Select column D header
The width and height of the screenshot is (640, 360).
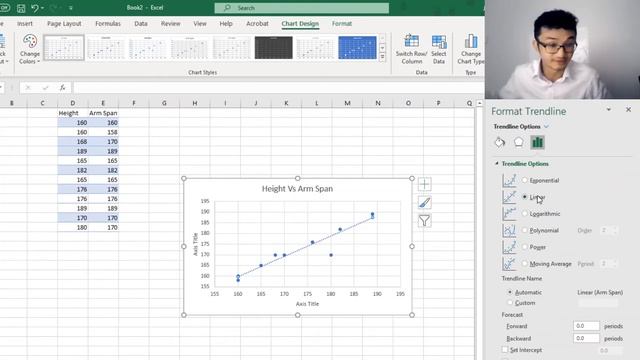click(x=73, y=103)
